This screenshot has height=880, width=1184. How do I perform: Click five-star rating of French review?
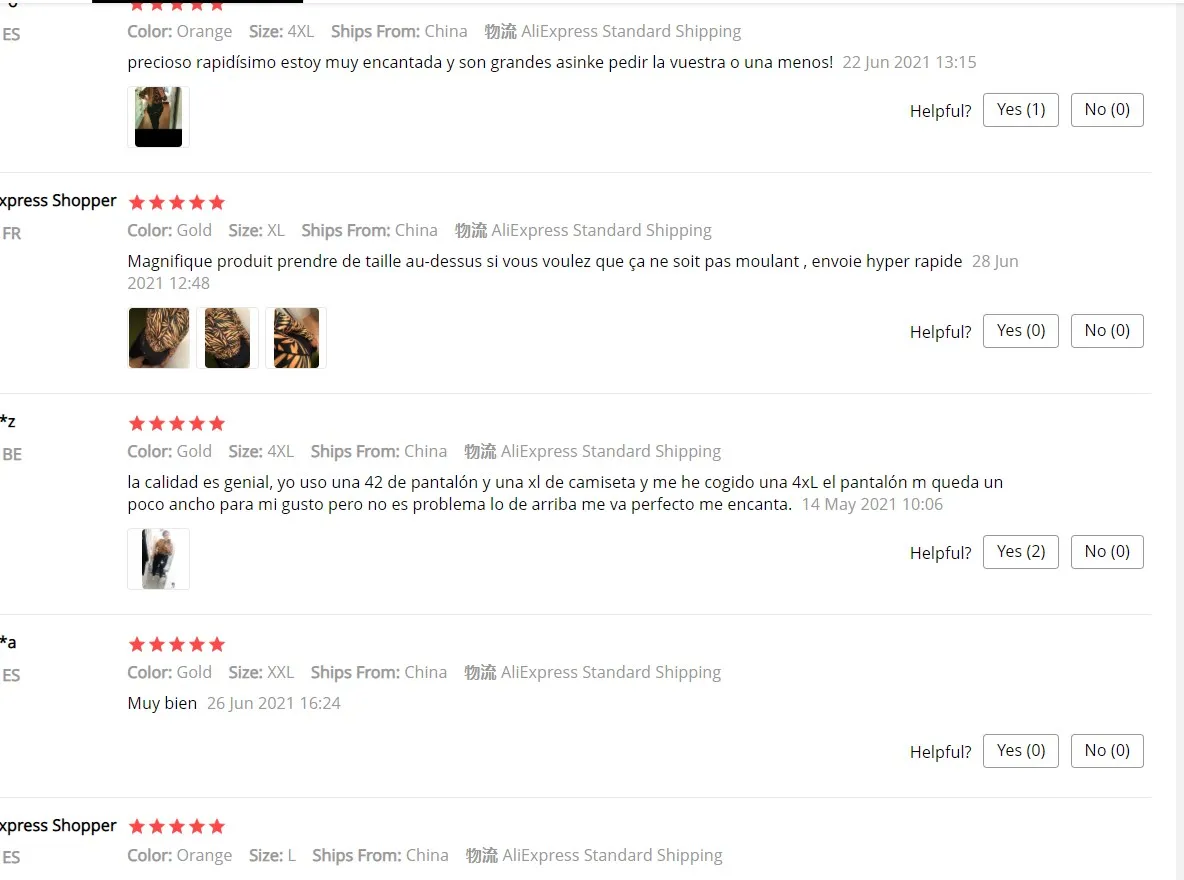177,202
